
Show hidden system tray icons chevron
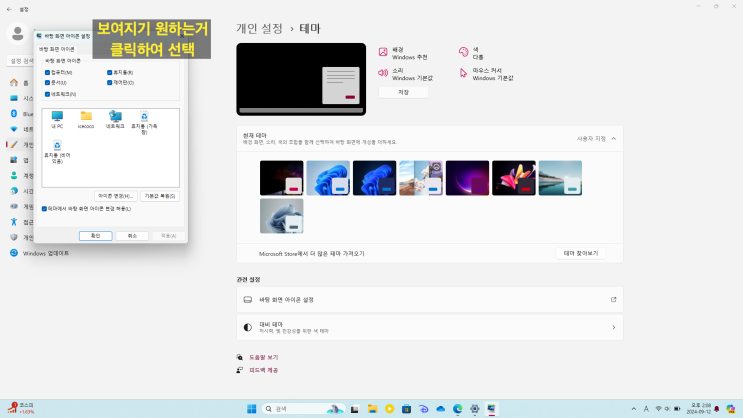634,409
